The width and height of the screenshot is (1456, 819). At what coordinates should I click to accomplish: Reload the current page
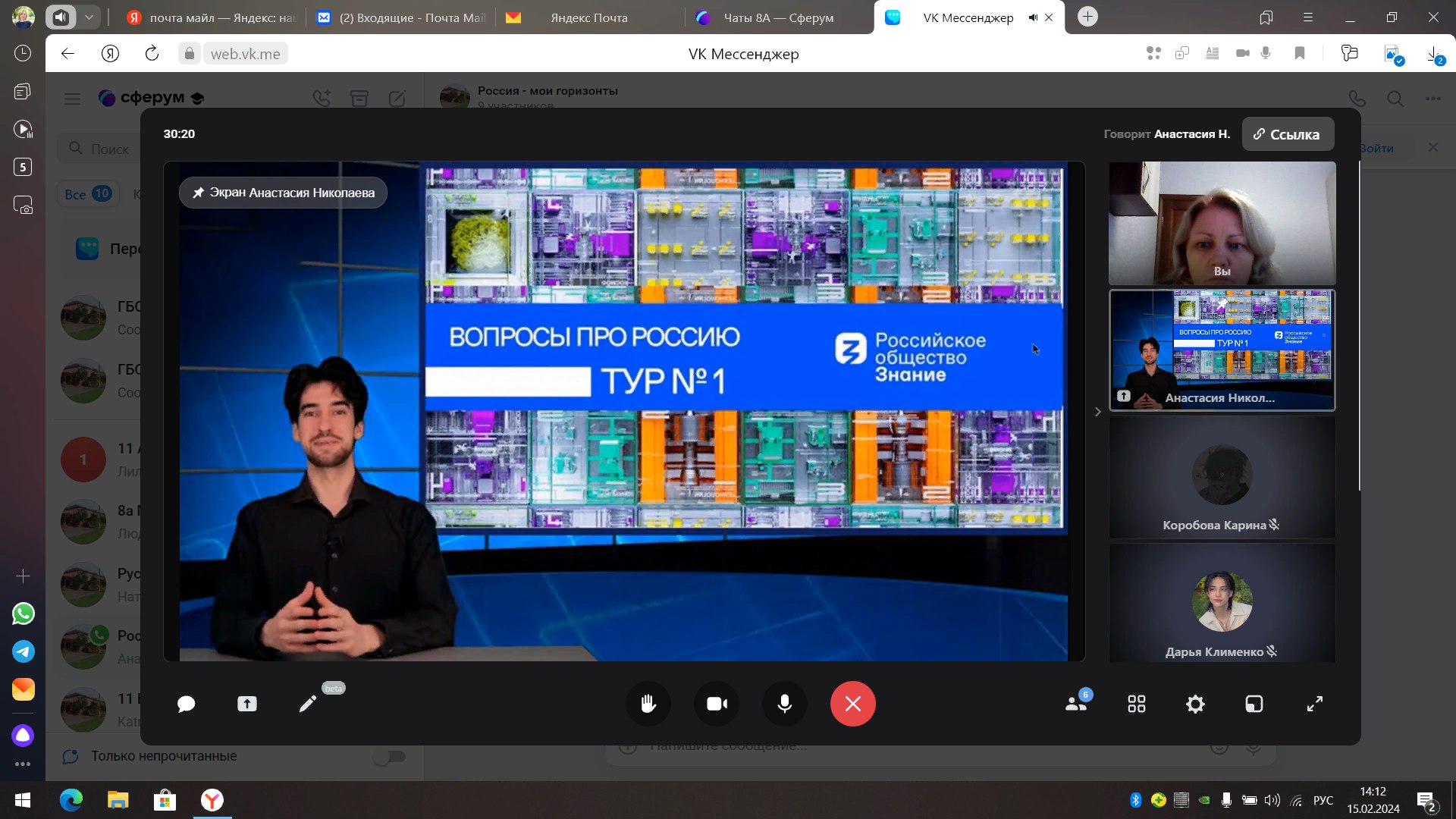pyautogui.click(x=152, y=53)
